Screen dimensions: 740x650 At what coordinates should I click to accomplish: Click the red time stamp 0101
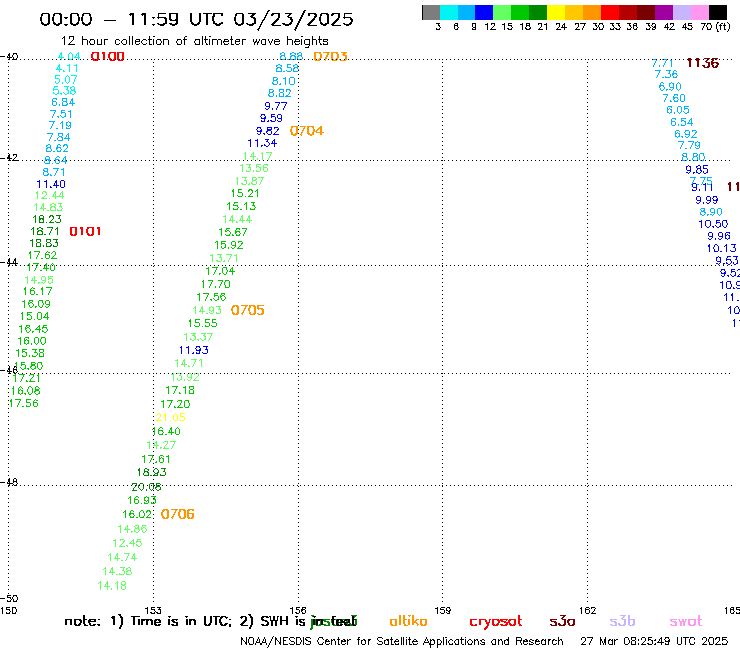pyautogui.click(x=85, y=231)
